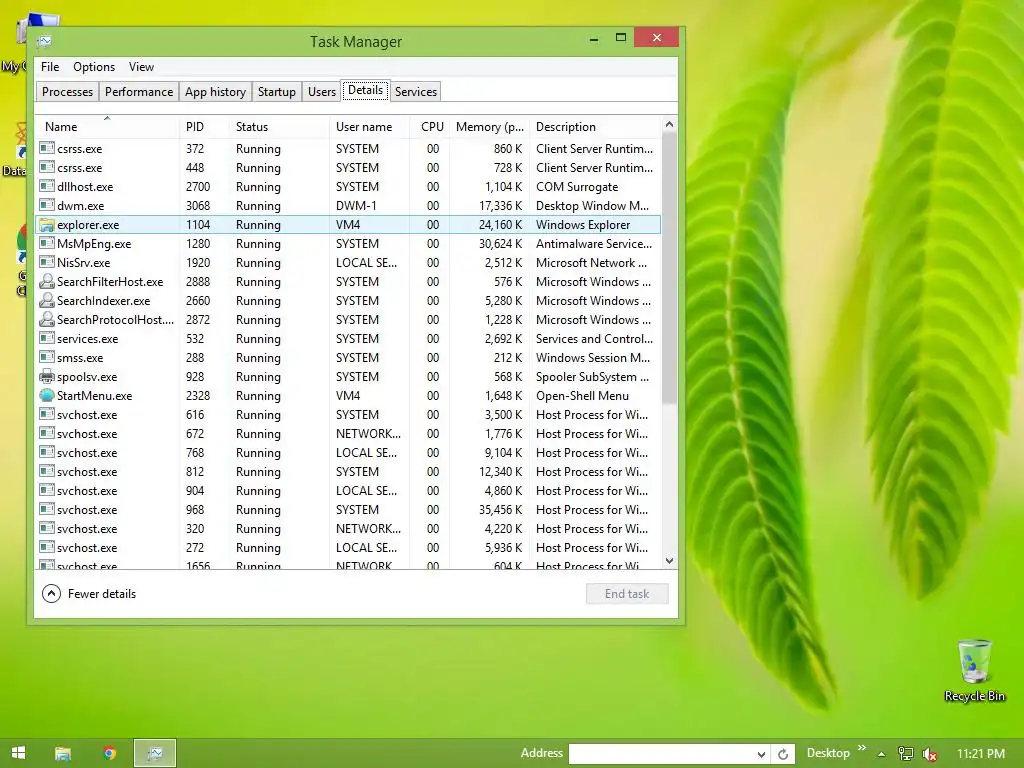1024x768 pixels.
Task: Sort by the Name column header
Action: (107, 127)
